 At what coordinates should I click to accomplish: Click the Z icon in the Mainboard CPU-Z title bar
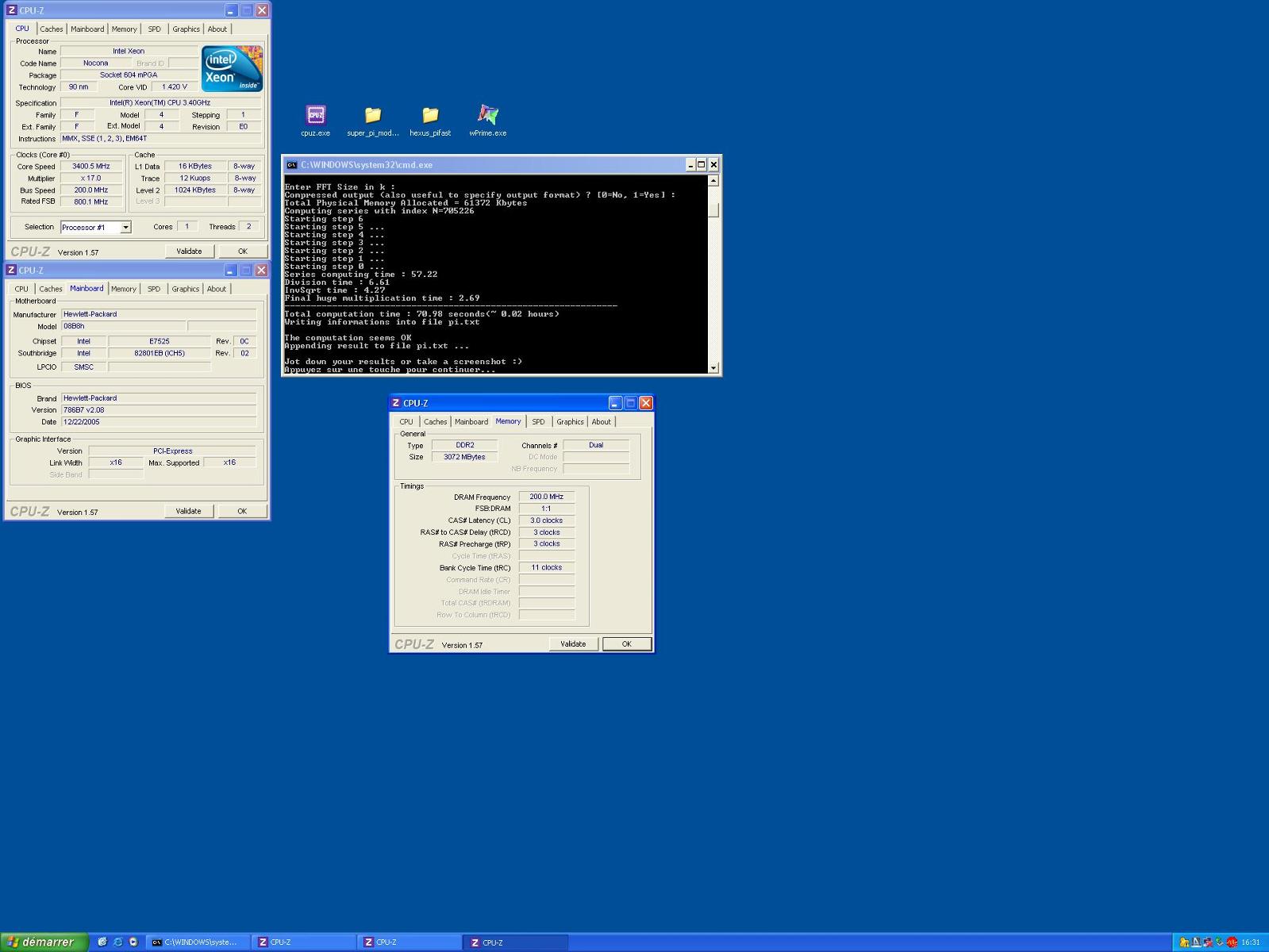click(11, 270)
